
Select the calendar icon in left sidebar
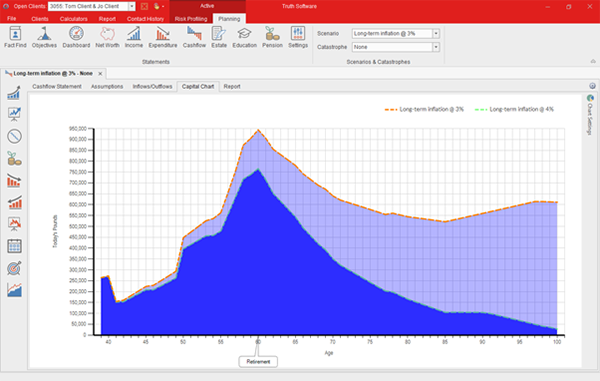[15, 246]
